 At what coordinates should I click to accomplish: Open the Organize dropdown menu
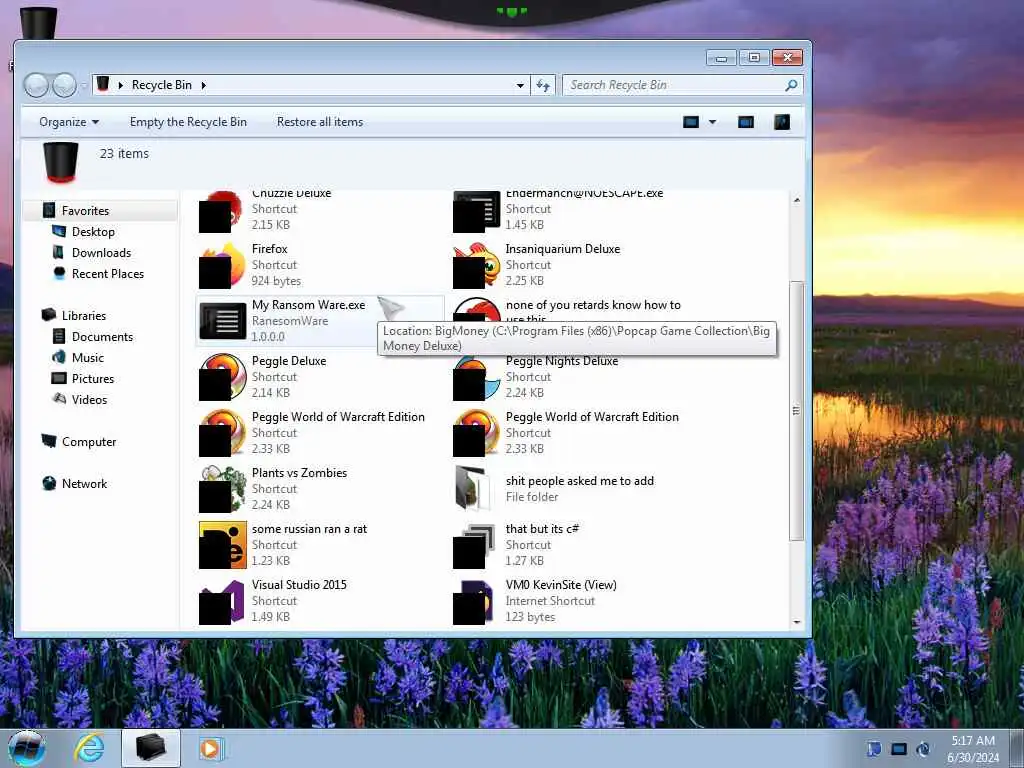click(x=69, y=122)
